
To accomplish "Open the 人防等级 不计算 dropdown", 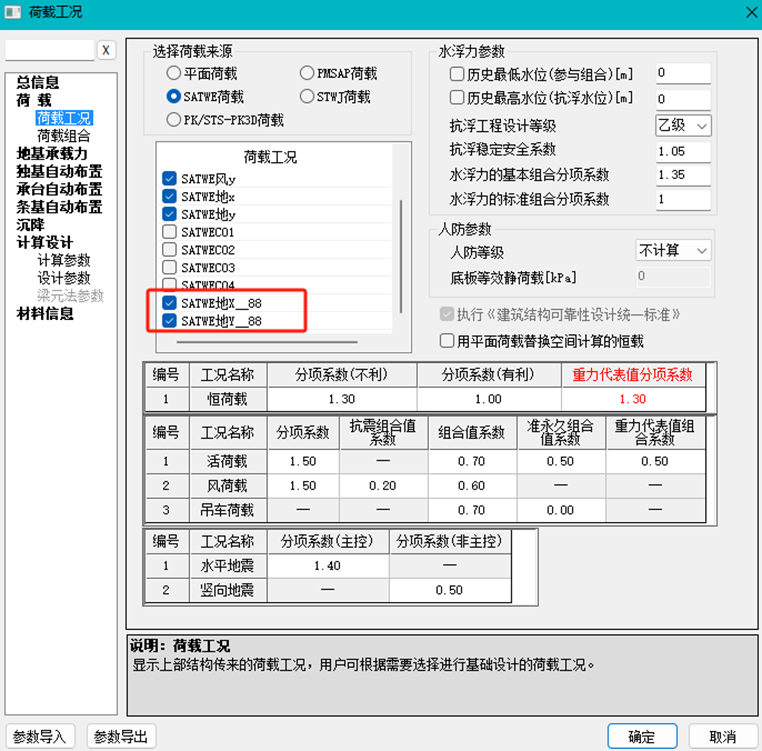I will point(673,251).
